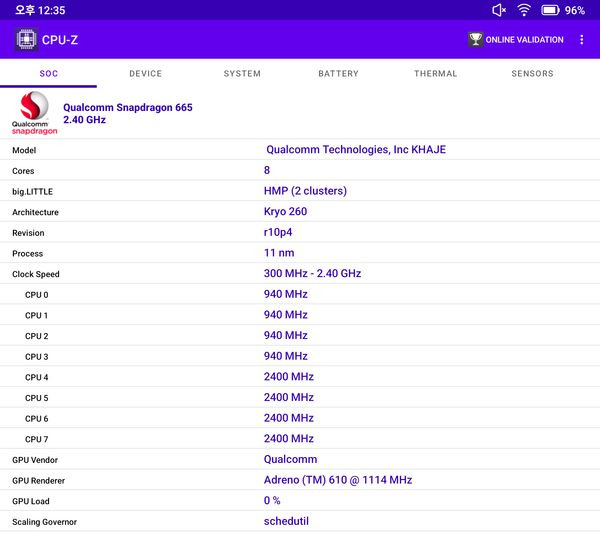Tap the 'HMP (2 clusters)' value

[305, 191]
